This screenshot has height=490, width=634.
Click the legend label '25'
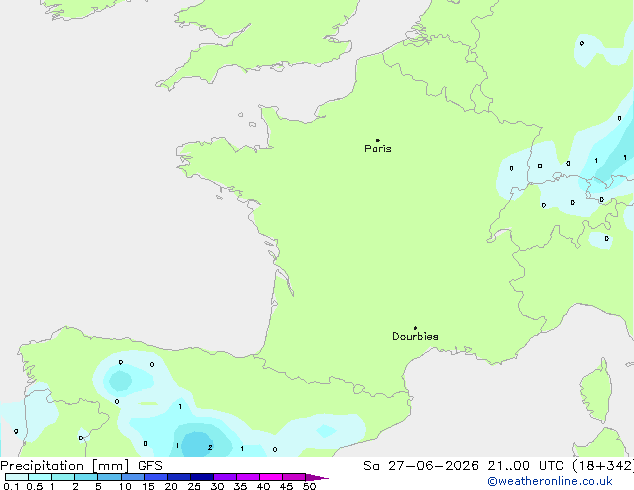coord(194,486)
